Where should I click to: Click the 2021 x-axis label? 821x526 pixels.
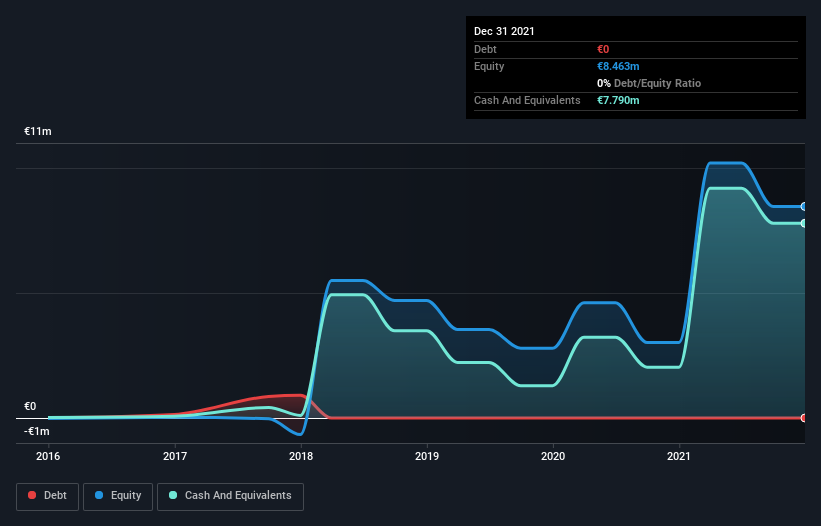(679, 456)
